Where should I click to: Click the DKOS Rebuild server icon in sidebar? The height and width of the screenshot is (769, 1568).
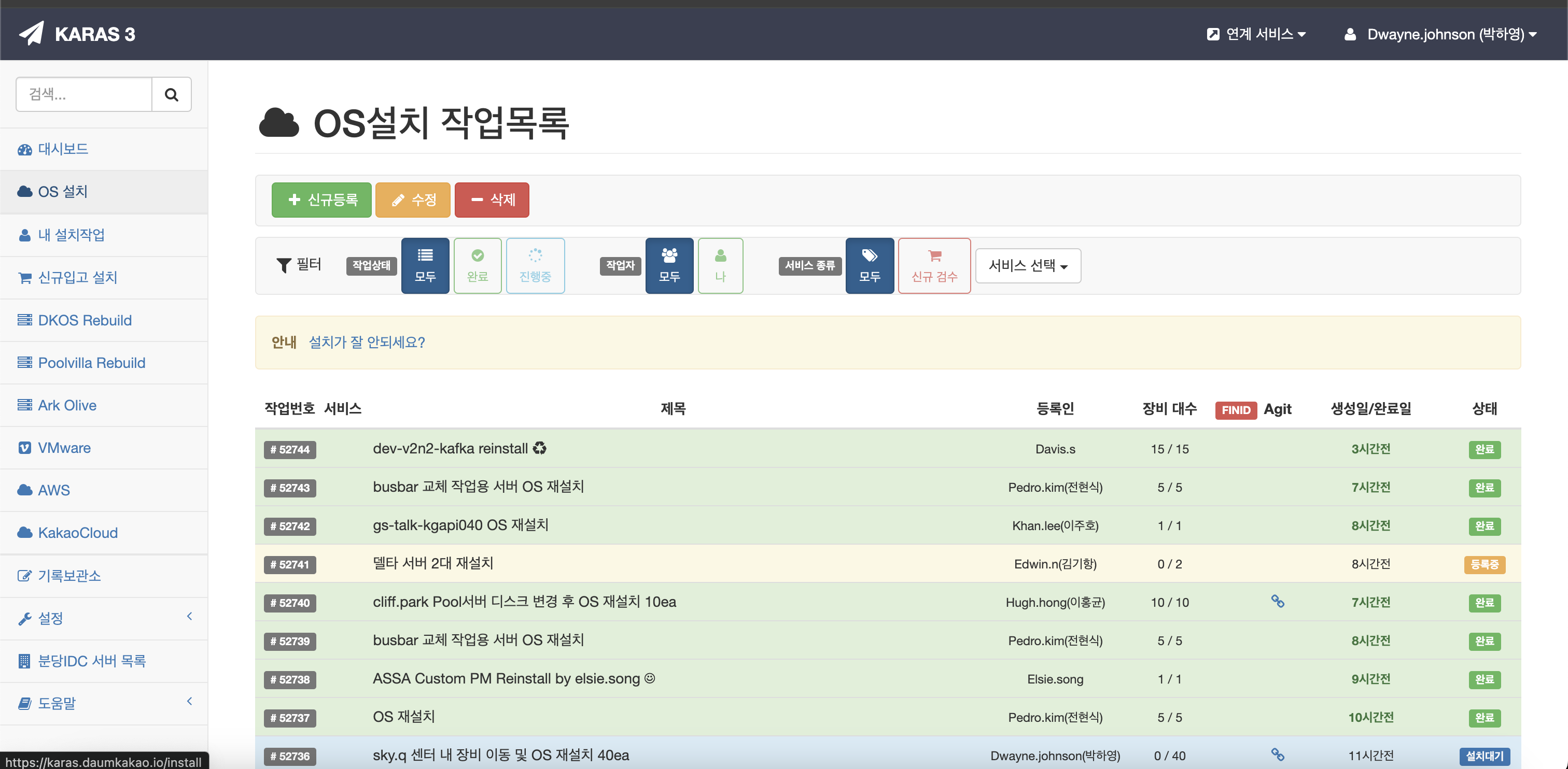tap(24, 320)
